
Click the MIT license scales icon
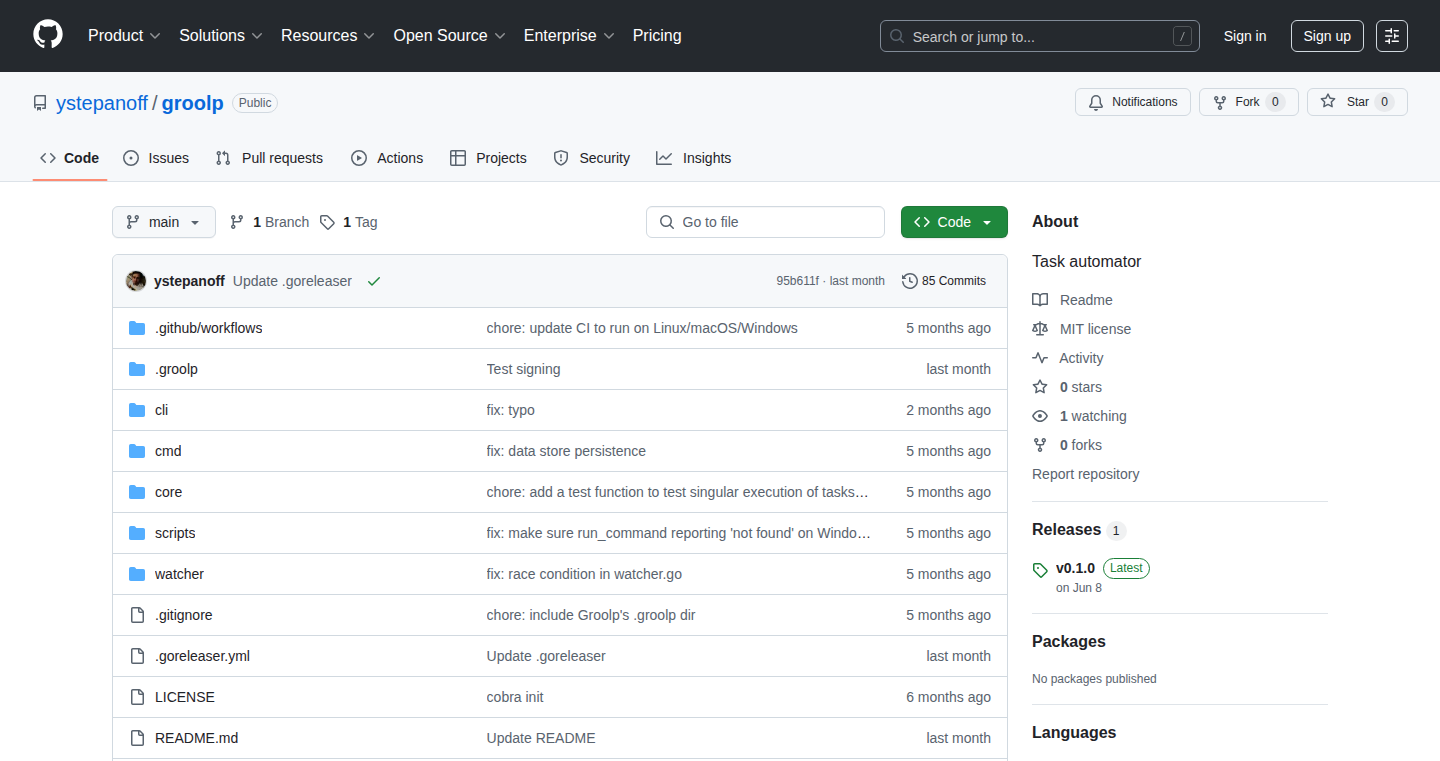[1040, 329]
